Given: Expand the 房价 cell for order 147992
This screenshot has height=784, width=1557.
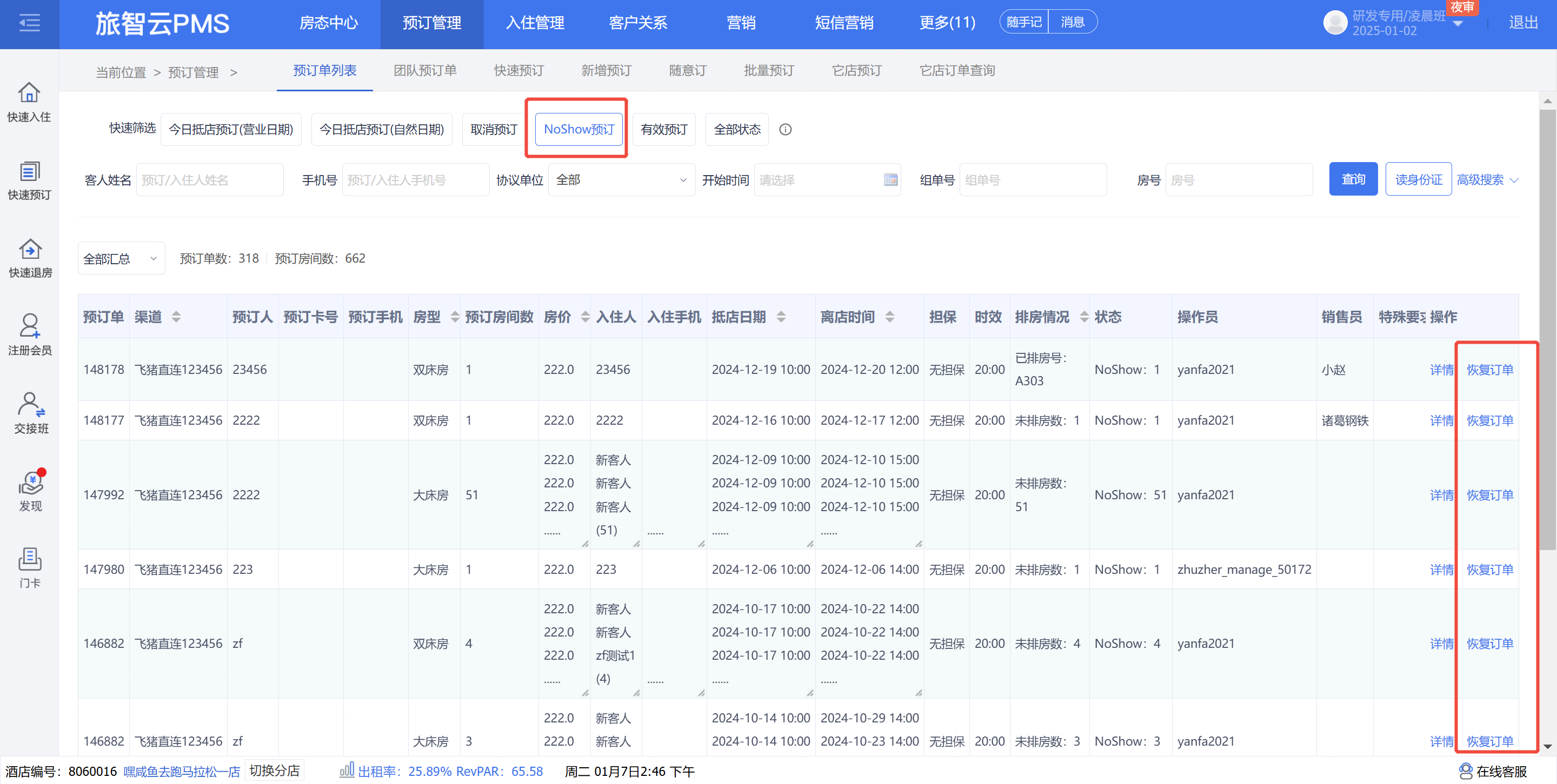Looking at the screenshot, I should [x=585, y=544].
